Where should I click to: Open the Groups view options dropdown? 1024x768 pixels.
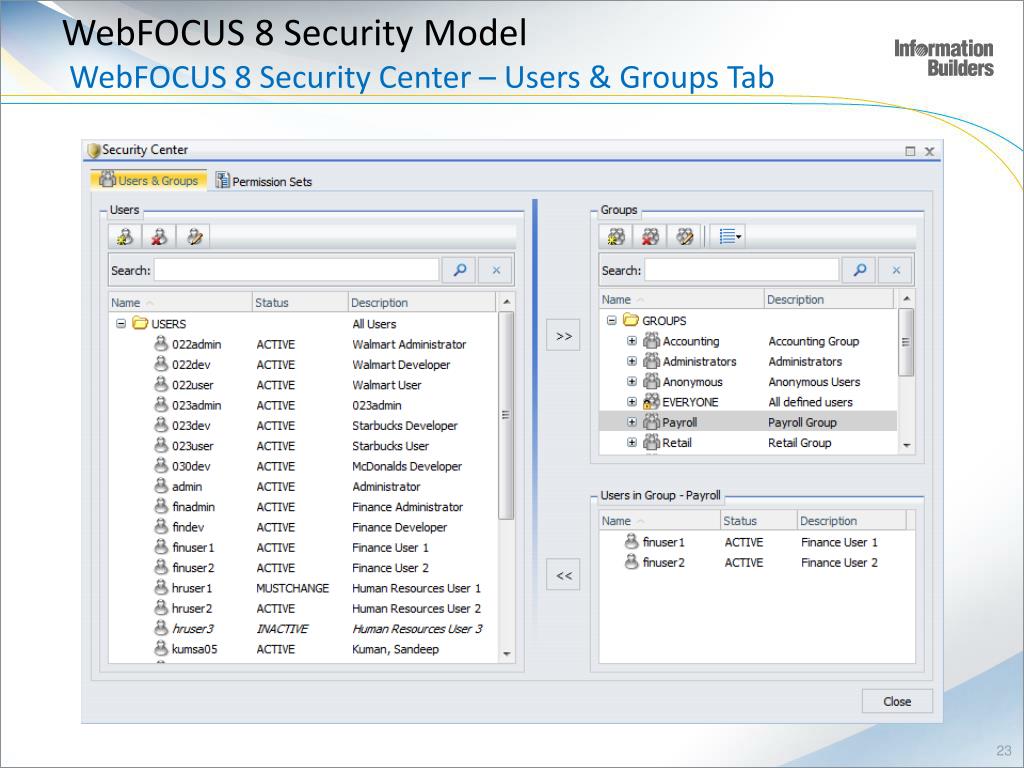729,236
